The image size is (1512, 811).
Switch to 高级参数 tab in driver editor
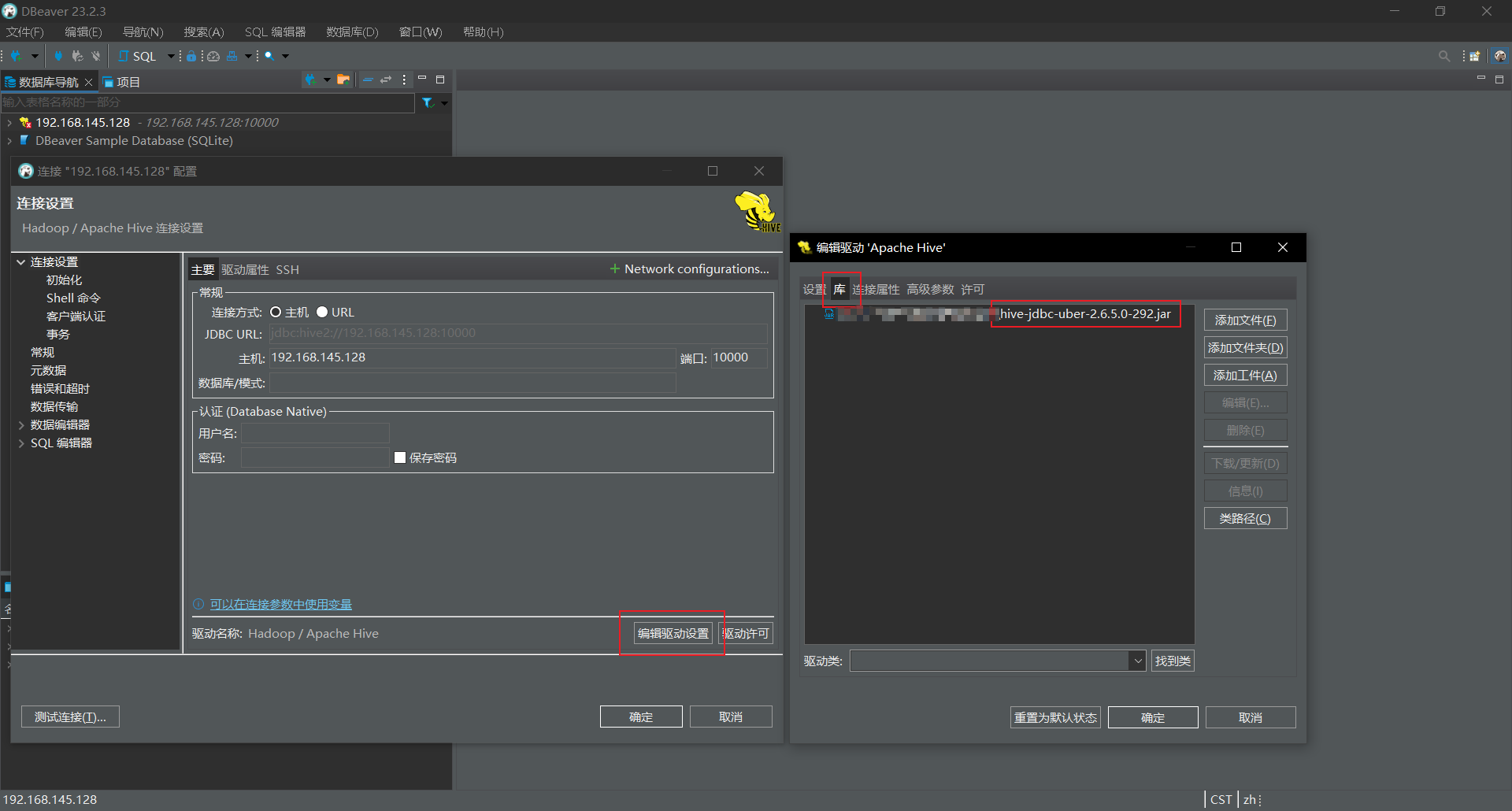click(930, 290)
